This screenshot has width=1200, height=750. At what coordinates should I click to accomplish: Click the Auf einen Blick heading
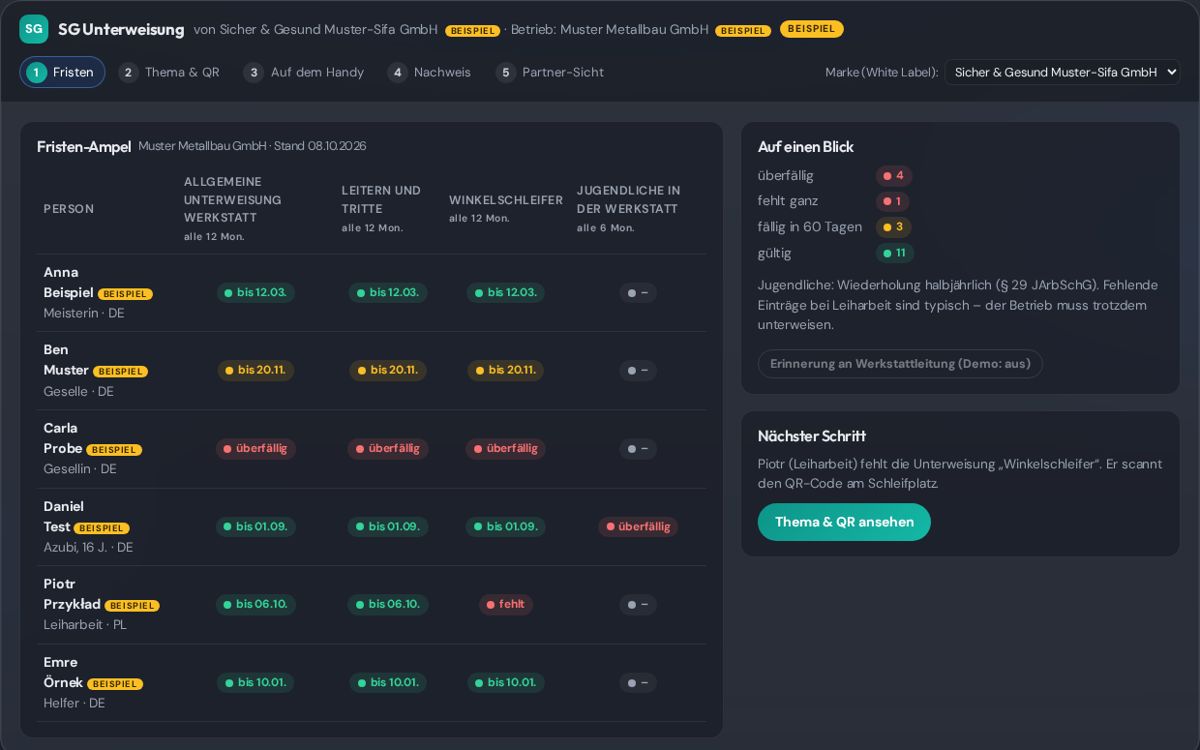[x=806, y=147]
